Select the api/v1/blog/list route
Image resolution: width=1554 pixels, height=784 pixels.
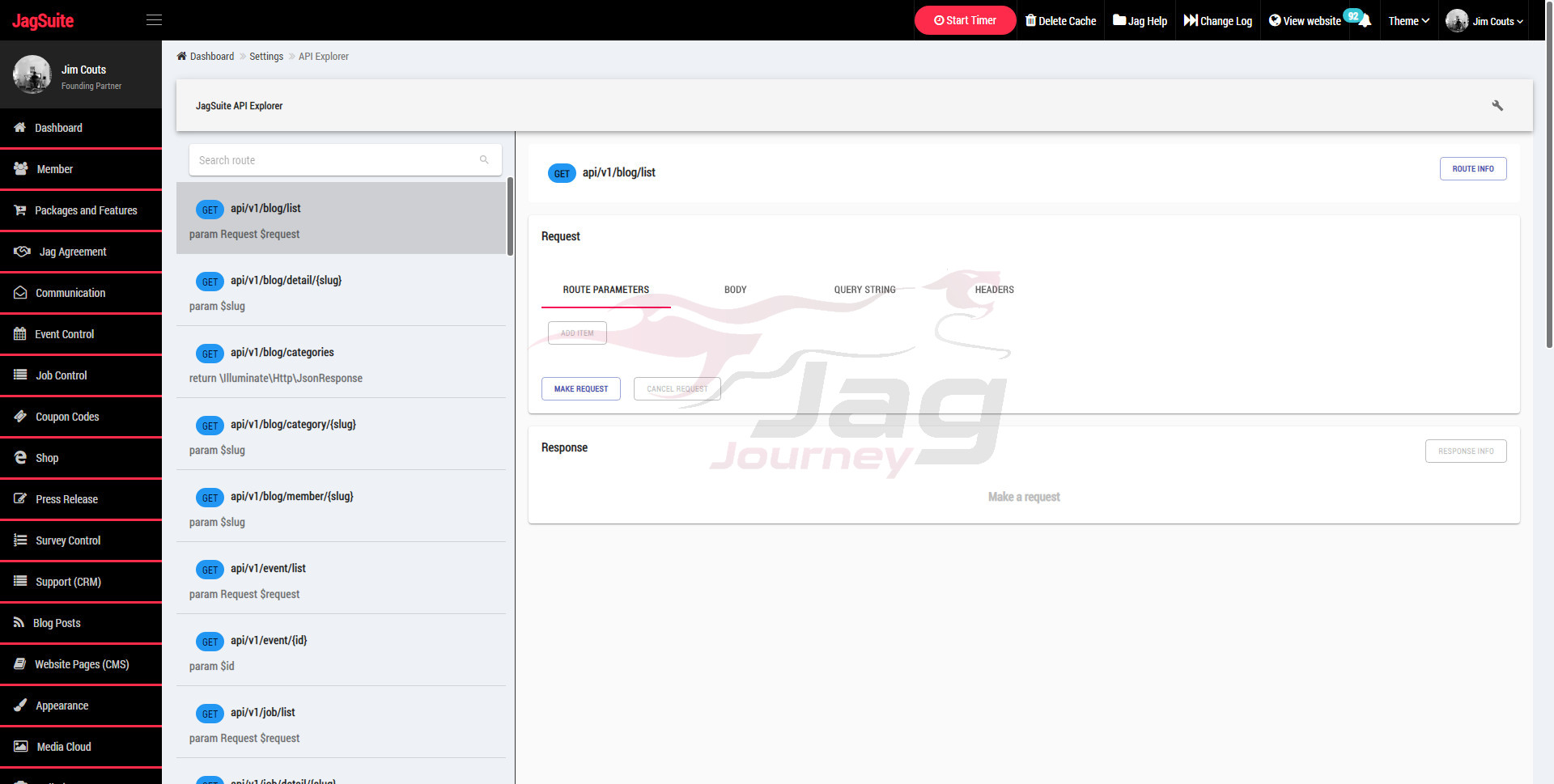tap(342, 218)
